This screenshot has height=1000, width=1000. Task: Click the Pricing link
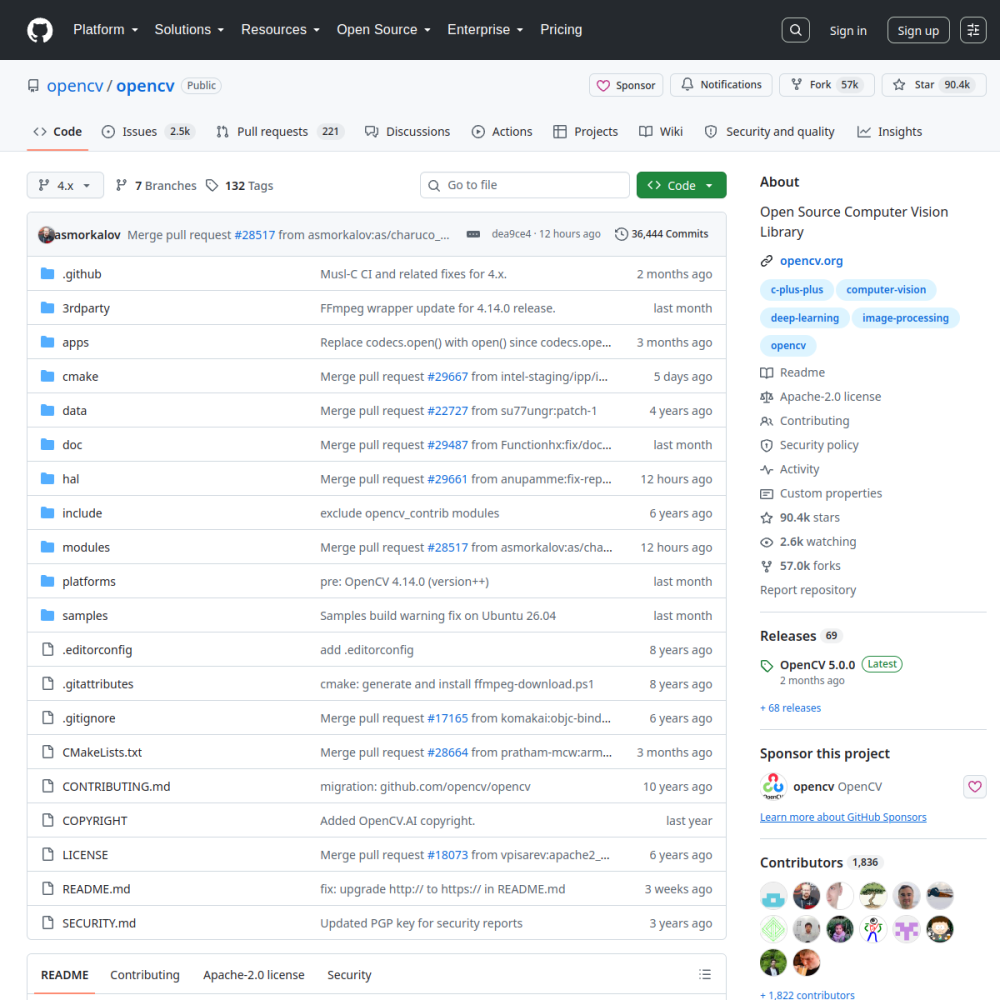point(561,30)
